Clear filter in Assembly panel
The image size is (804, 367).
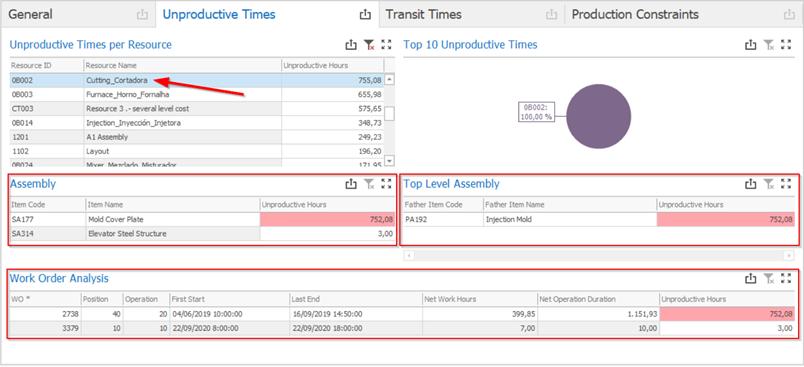pos(369,184)
